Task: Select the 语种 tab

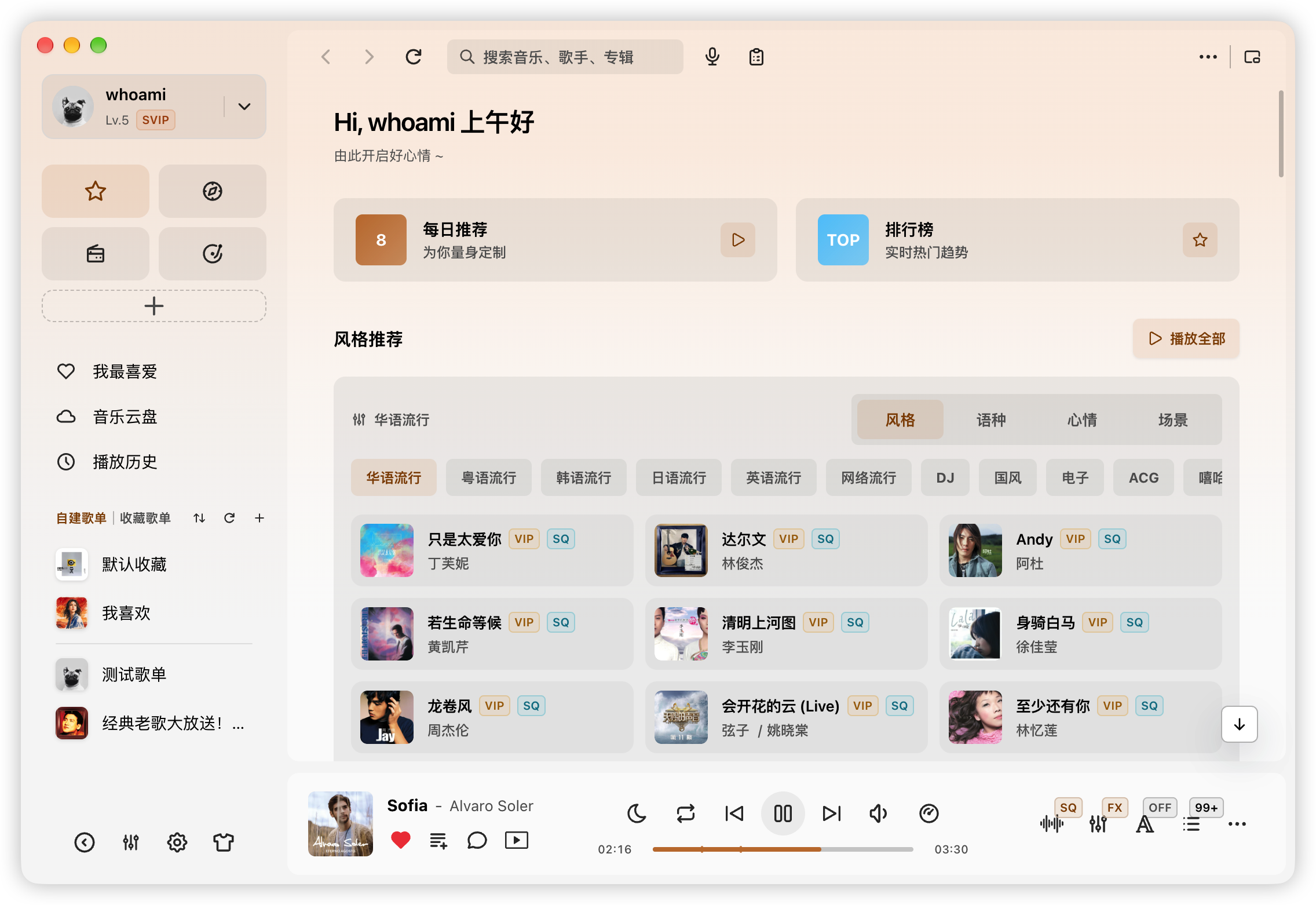Action: (991, 419)
